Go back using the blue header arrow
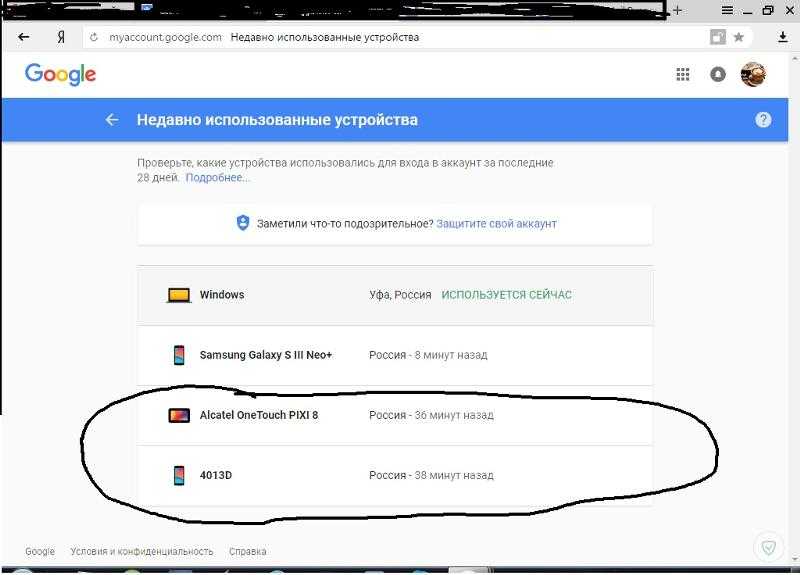The image size is (800, 575). tap(112, 120)
